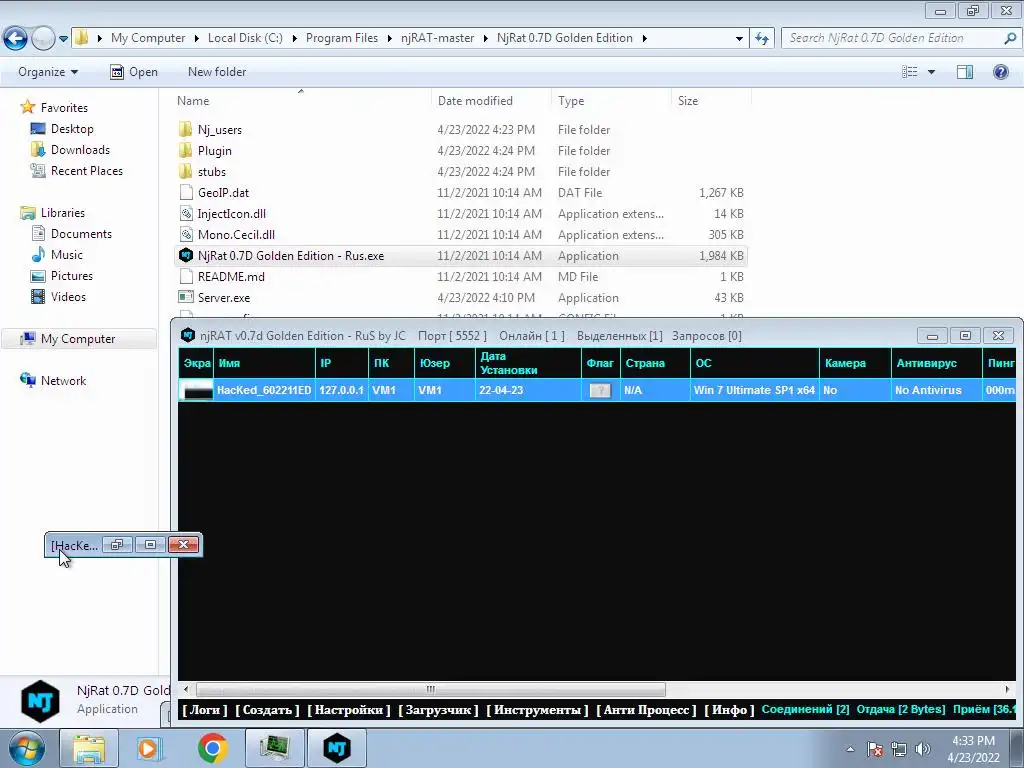Open Recent Places in the navigation pane

(87, 170)
